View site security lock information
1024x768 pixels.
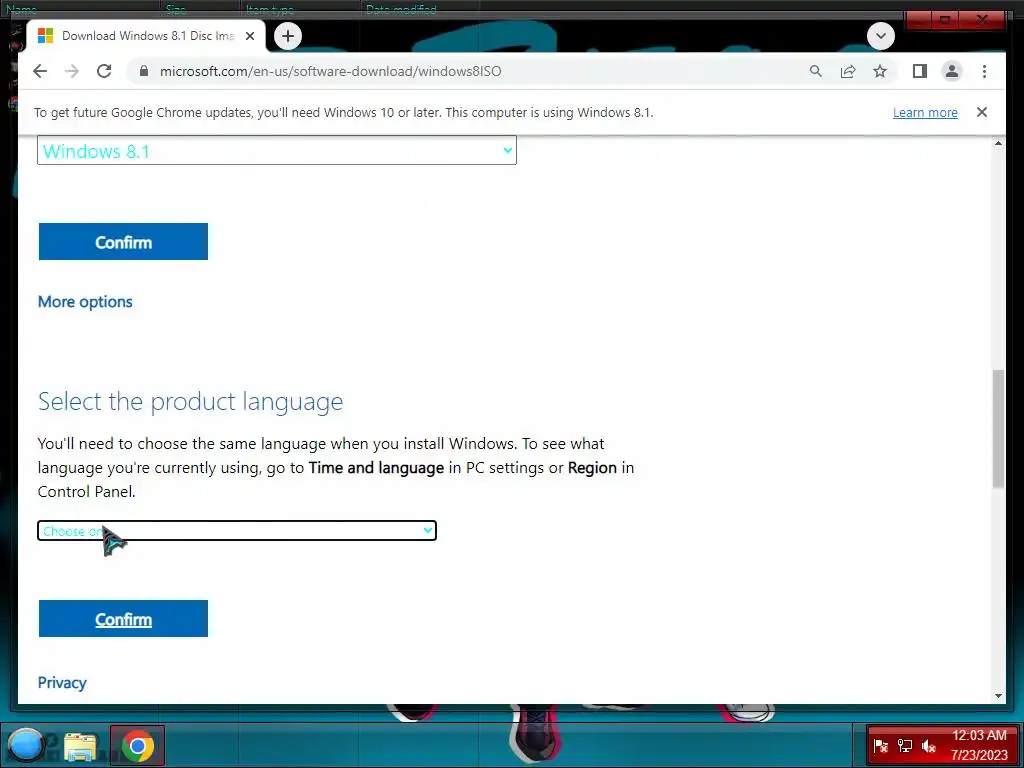pos(144,71)
